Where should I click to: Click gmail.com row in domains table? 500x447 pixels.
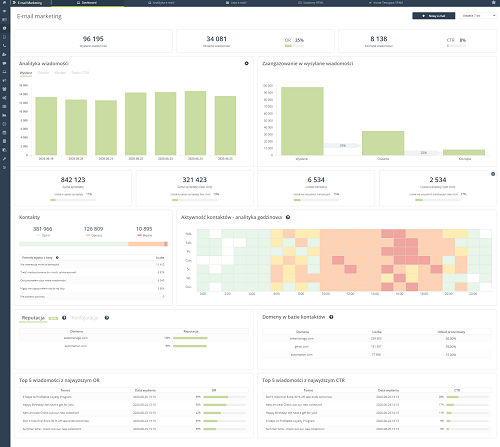[377, 347]
